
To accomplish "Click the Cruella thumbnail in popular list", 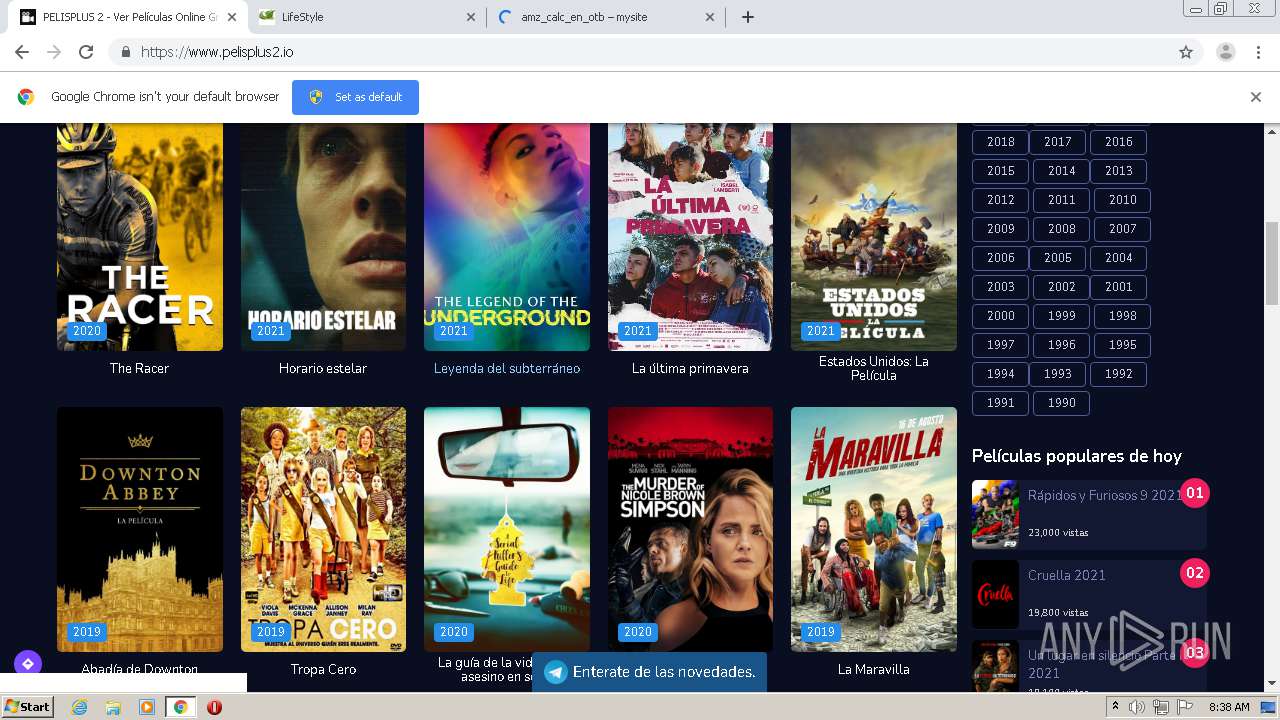I will click(x=995, y=594).
